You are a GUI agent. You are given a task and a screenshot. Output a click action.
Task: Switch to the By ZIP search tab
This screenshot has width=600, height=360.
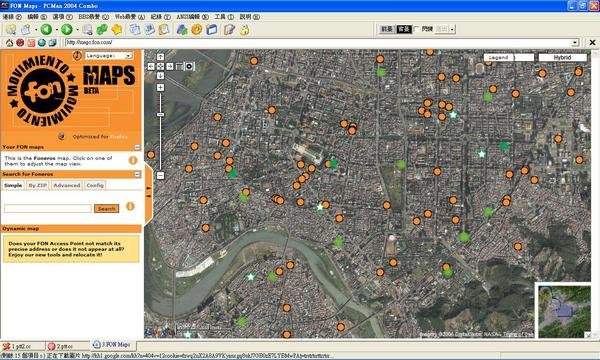(x=38, y=185)
